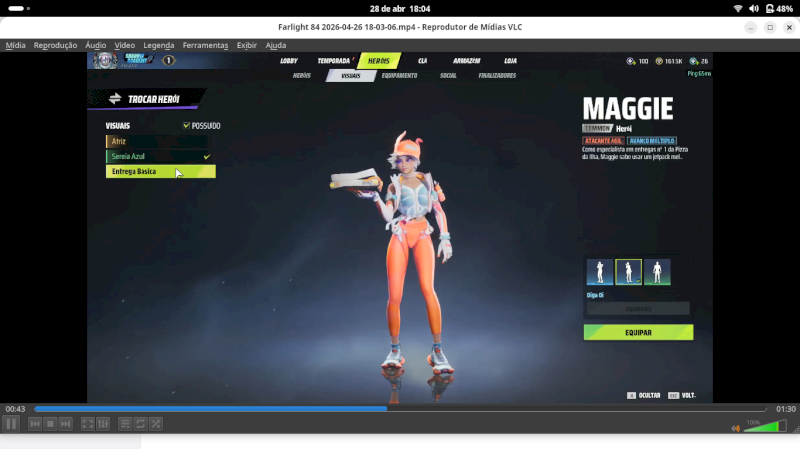The image size is (800, 449).
Task: Add blue gem currency icon
Action: point(693,61)
